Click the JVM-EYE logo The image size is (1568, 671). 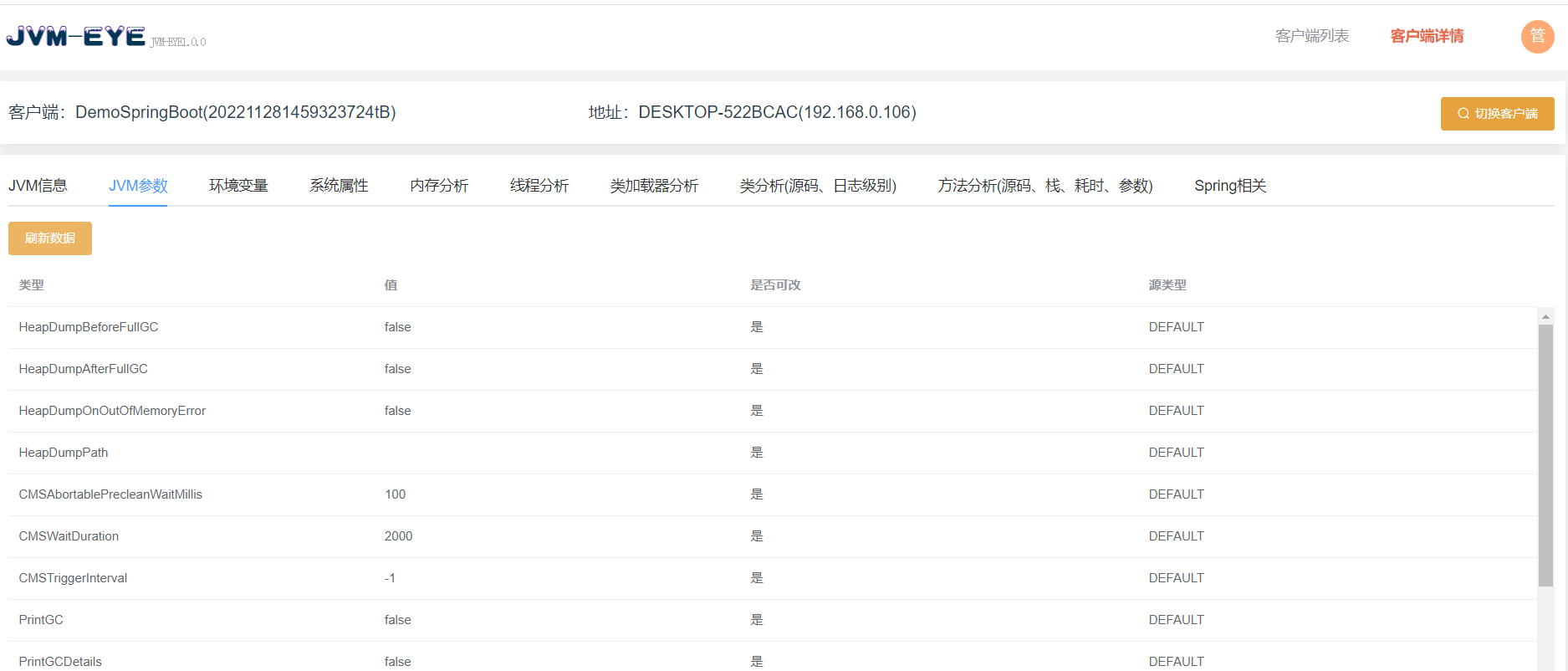click(76, 37)
